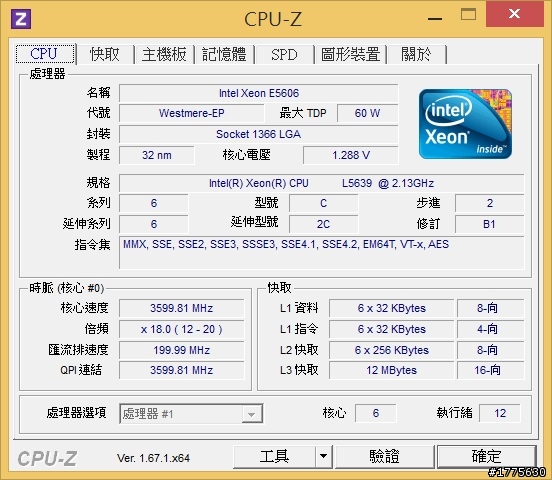Viewport: 552px width, 480px height.
Task: Minimize the CPU-Z window
Action: pos(435,17)
